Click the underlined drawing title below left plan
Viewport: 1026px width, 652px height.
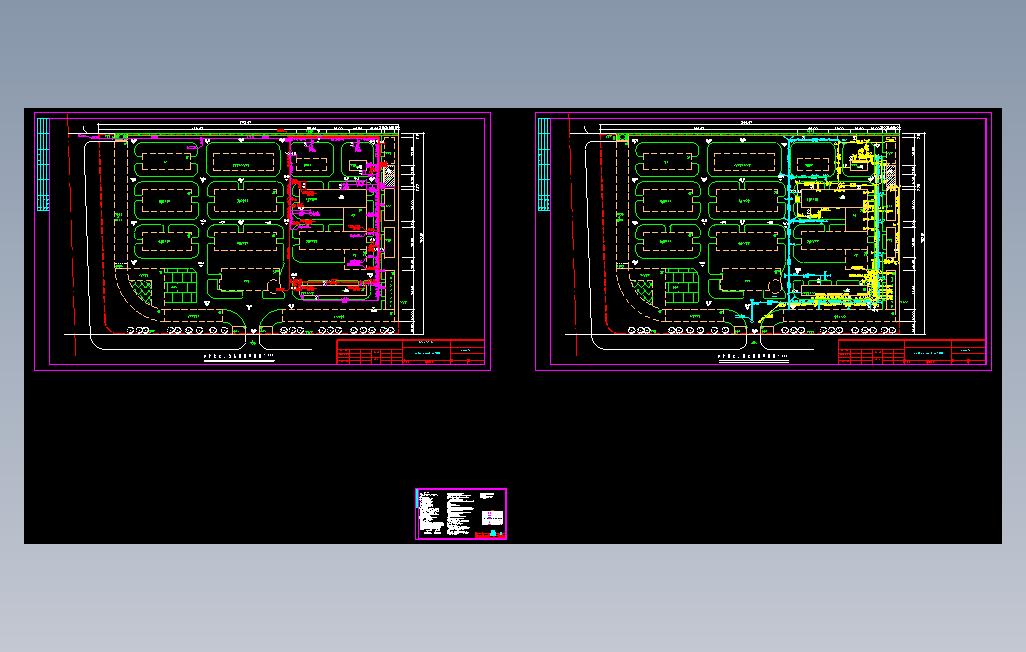(x=238, y=357)
